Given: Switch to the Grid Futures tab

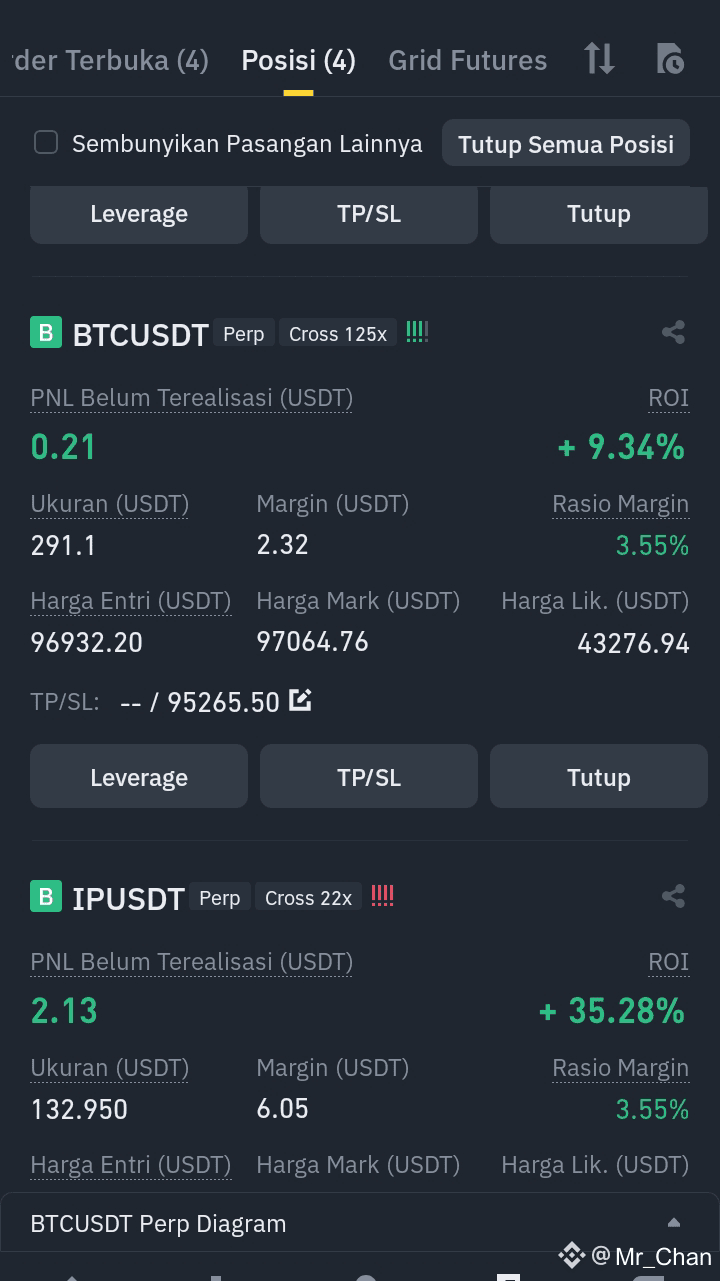Looking at the screenshot, I should tap(467, 60).
